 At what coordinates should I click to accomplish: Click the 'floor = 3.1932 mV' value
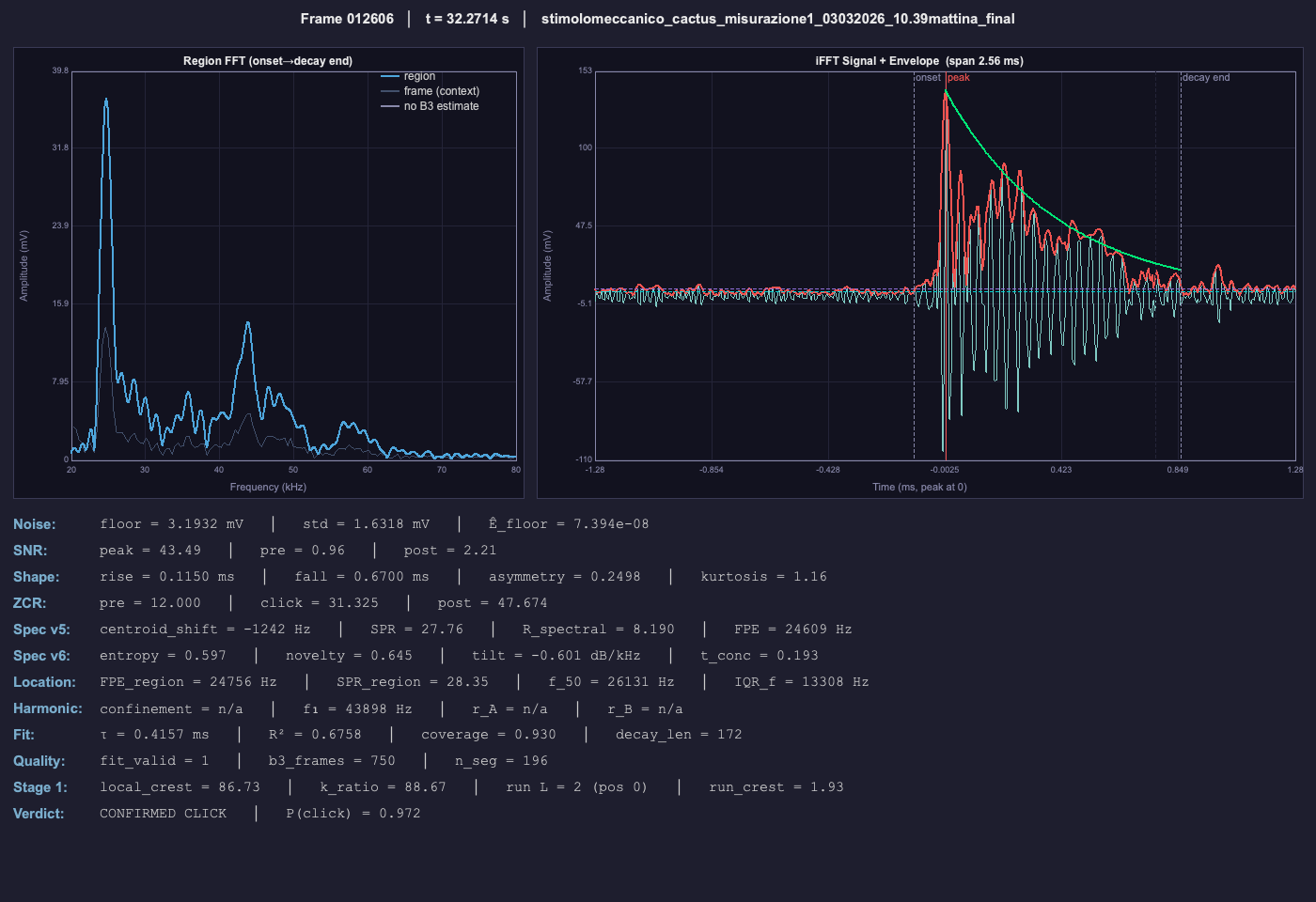click(x=172, y=524)
